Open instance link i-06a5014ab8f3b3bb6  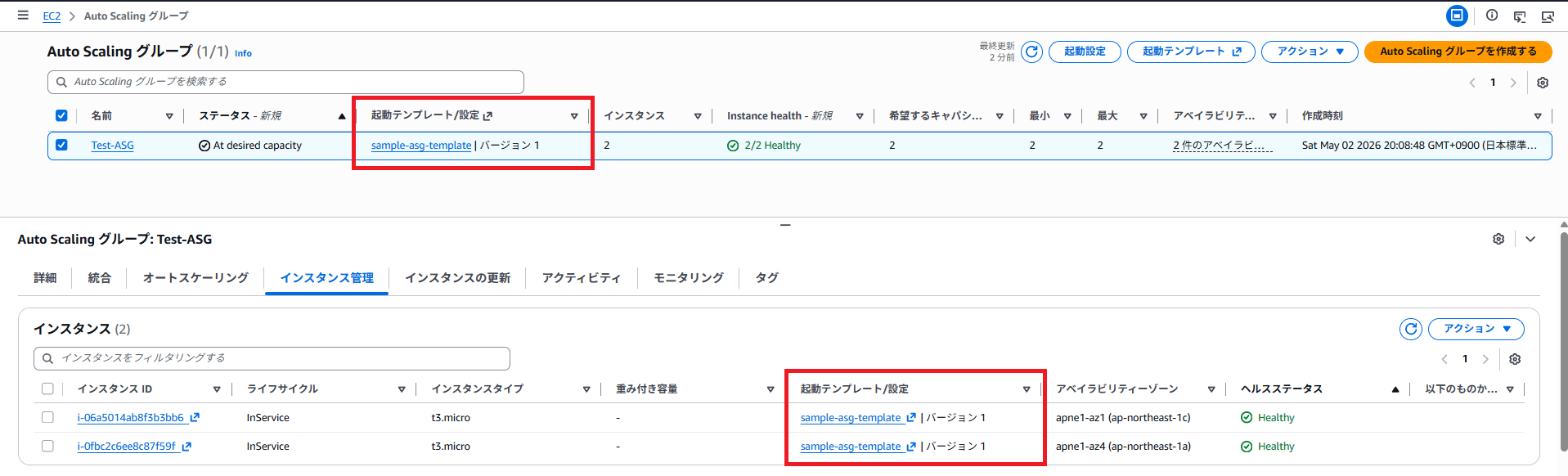click(131, 418)
